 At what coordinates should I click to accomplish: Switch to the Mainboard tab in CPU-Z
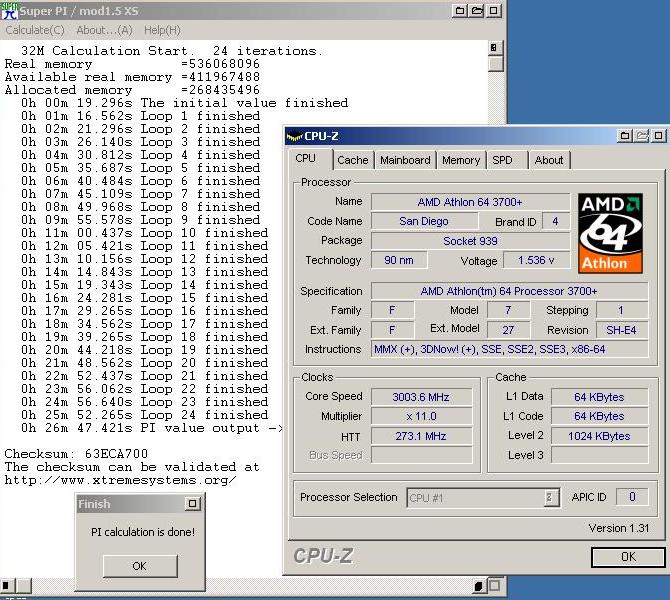point(405,160)
